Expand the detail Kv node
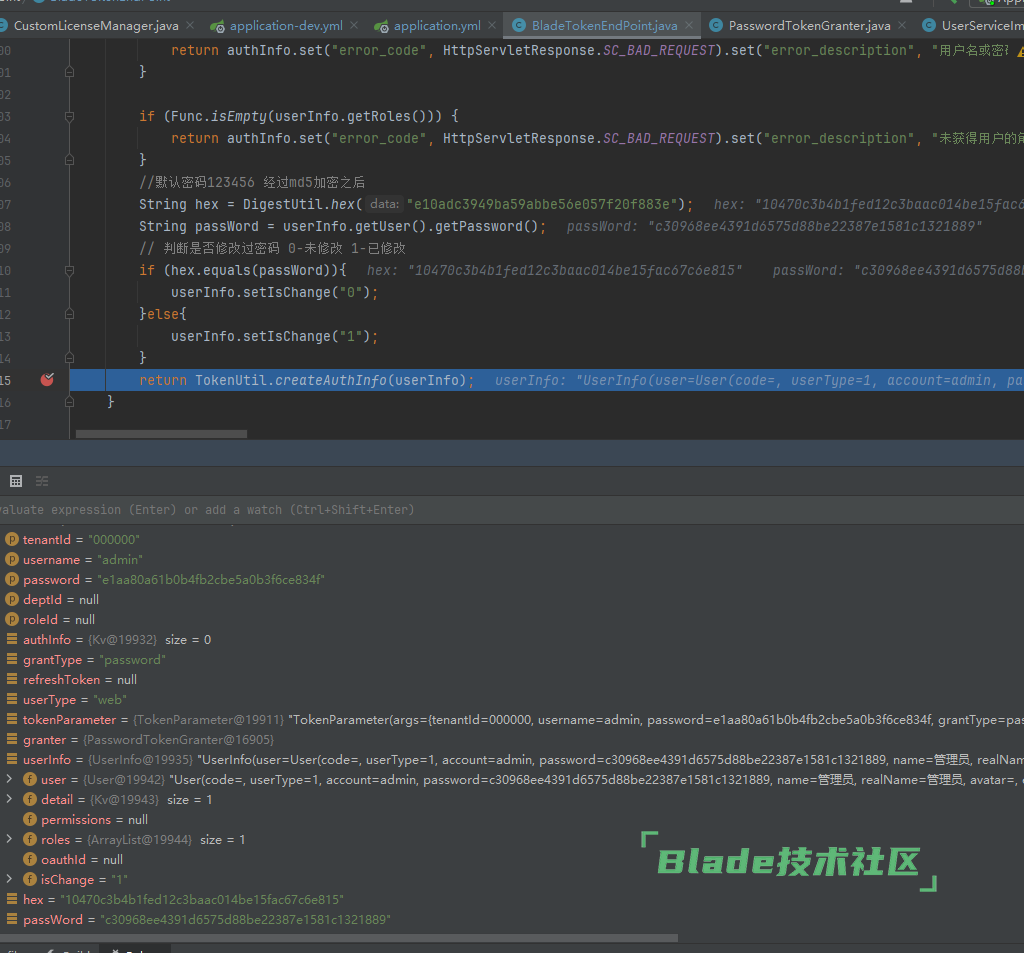The image size is (1024, 953). click(9, 799)
